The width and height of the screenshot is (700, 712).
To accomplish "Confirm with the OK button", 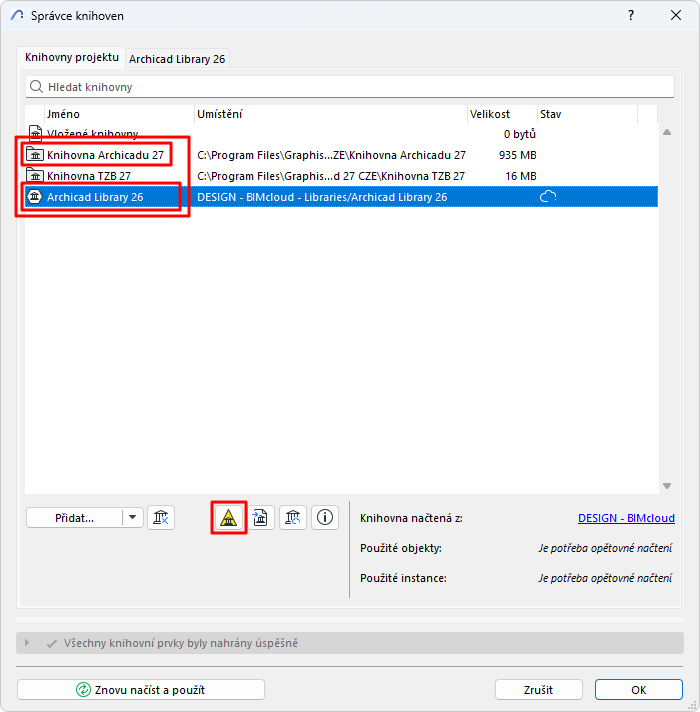I will [638, 690].
